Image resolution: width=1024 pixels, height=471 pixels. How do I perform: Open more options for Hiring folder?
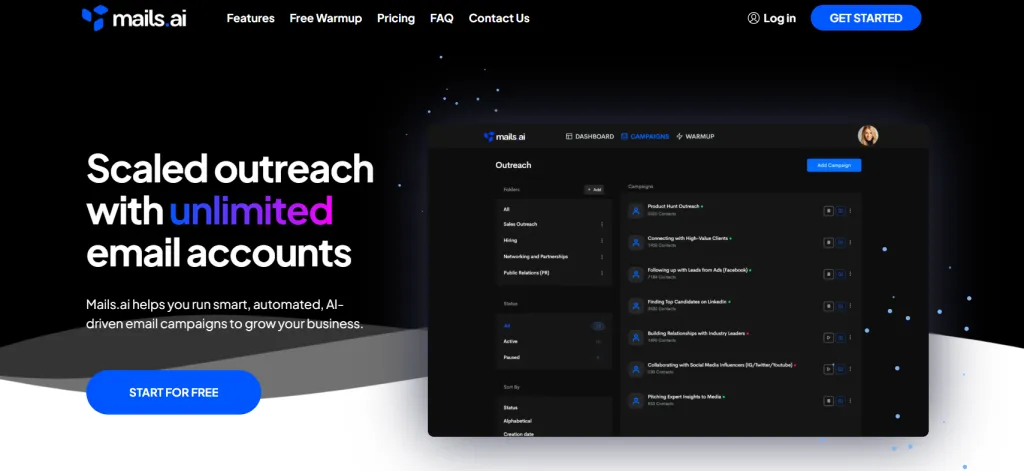(x=601, y=240)
